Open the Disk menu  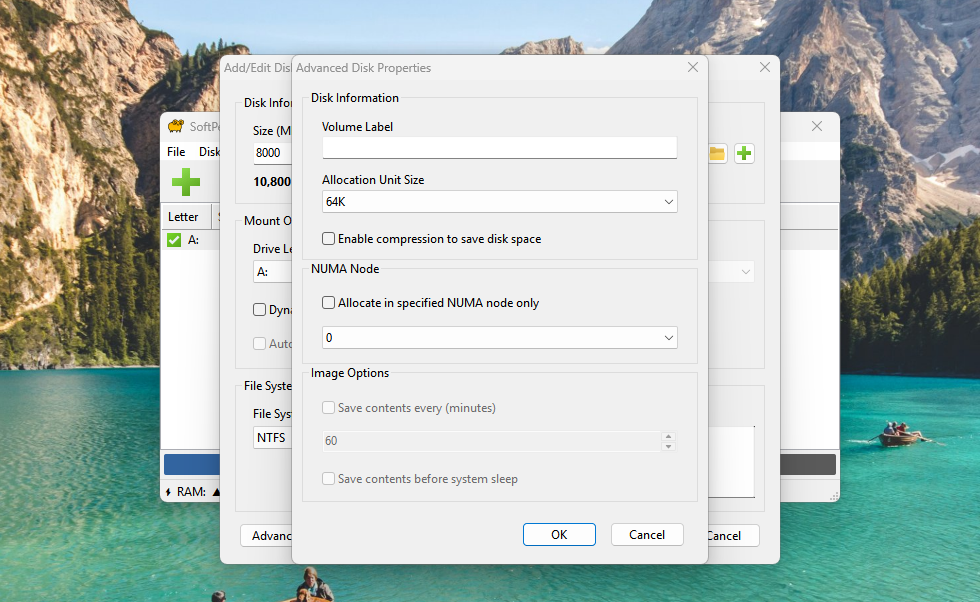[209, 152]
